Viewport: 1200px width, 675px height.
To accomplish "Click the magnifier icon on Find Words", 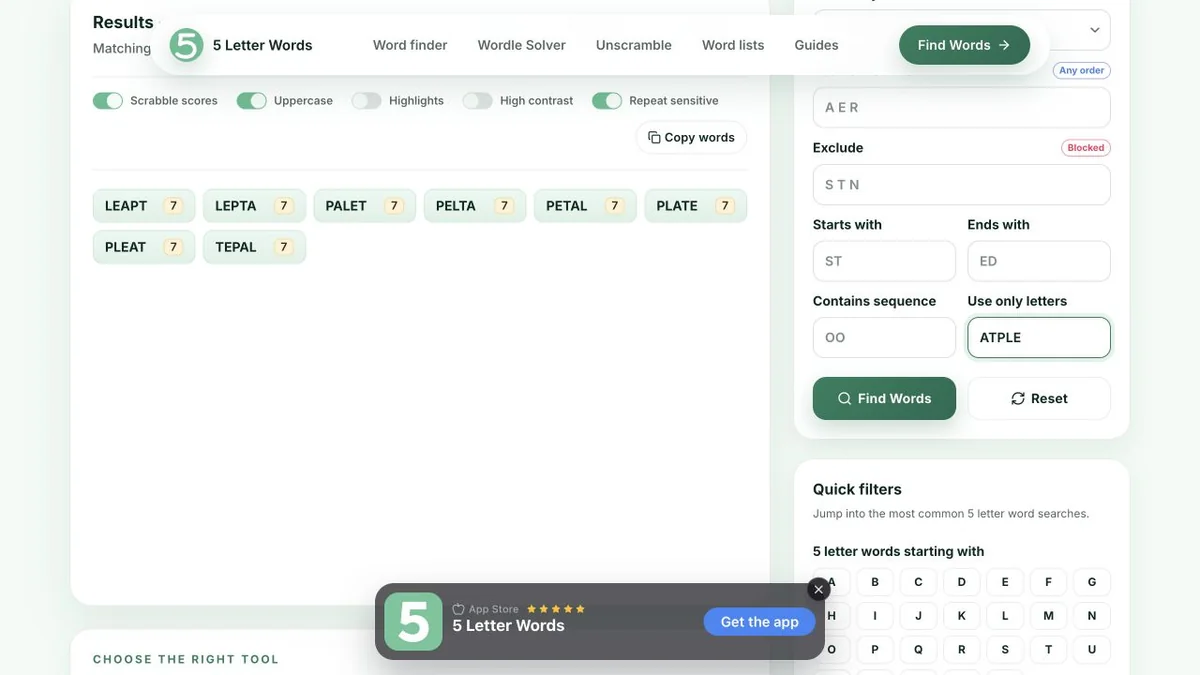I will click(845, 398).
